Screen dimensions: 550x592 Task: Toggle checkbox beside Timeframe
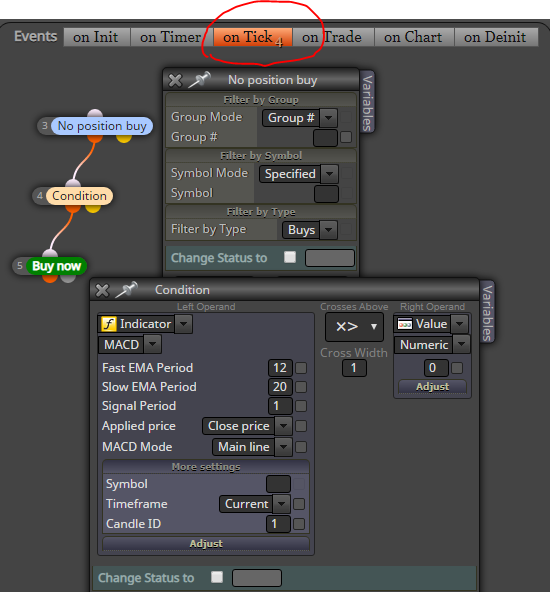point(299,504)
